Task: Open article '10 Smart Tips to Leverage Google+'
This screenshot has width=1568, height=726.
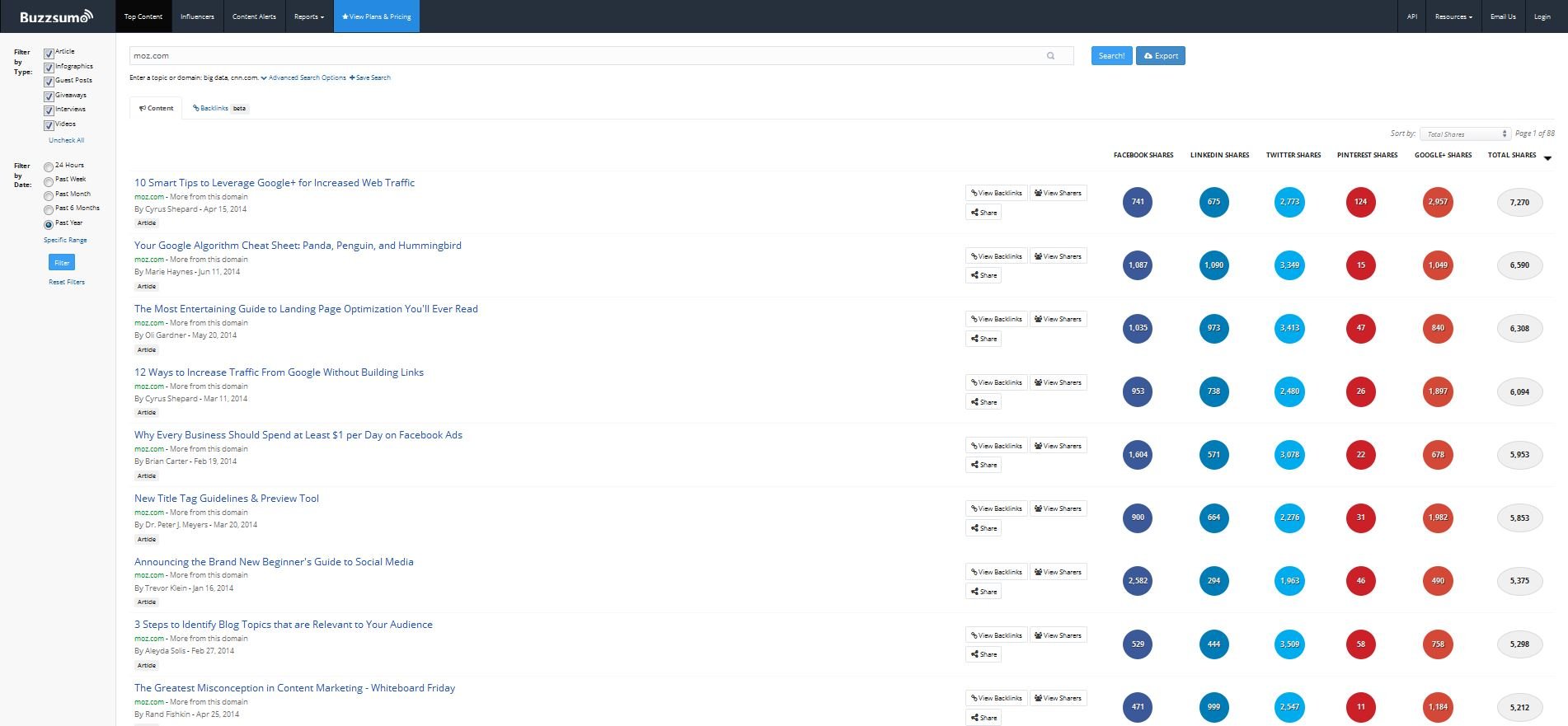Action: pos(275,183)
